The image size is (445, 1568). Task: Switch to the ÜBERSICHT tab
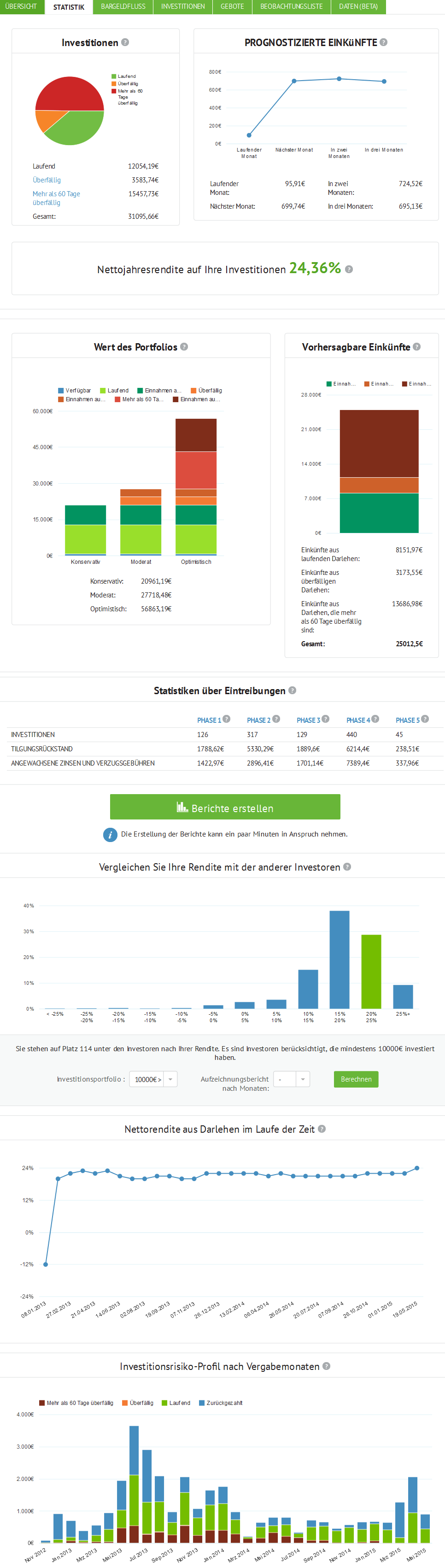[22, 7]
